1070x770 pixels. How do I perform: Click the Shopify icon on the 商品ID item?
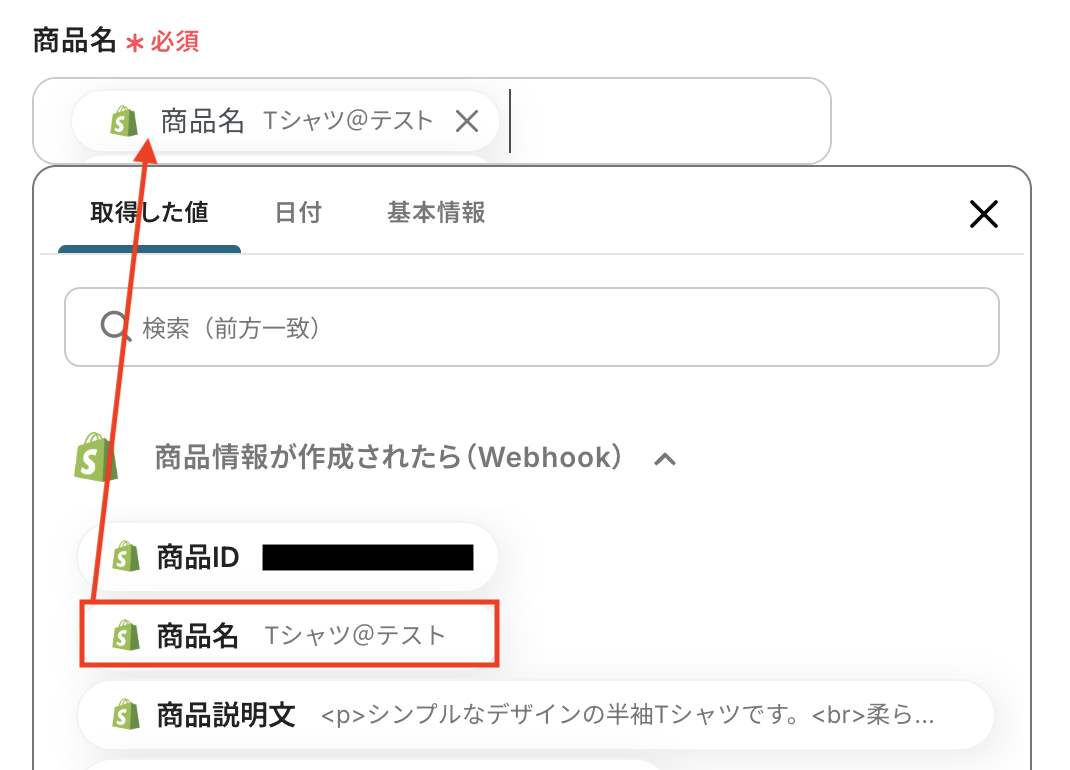point(125,557)
